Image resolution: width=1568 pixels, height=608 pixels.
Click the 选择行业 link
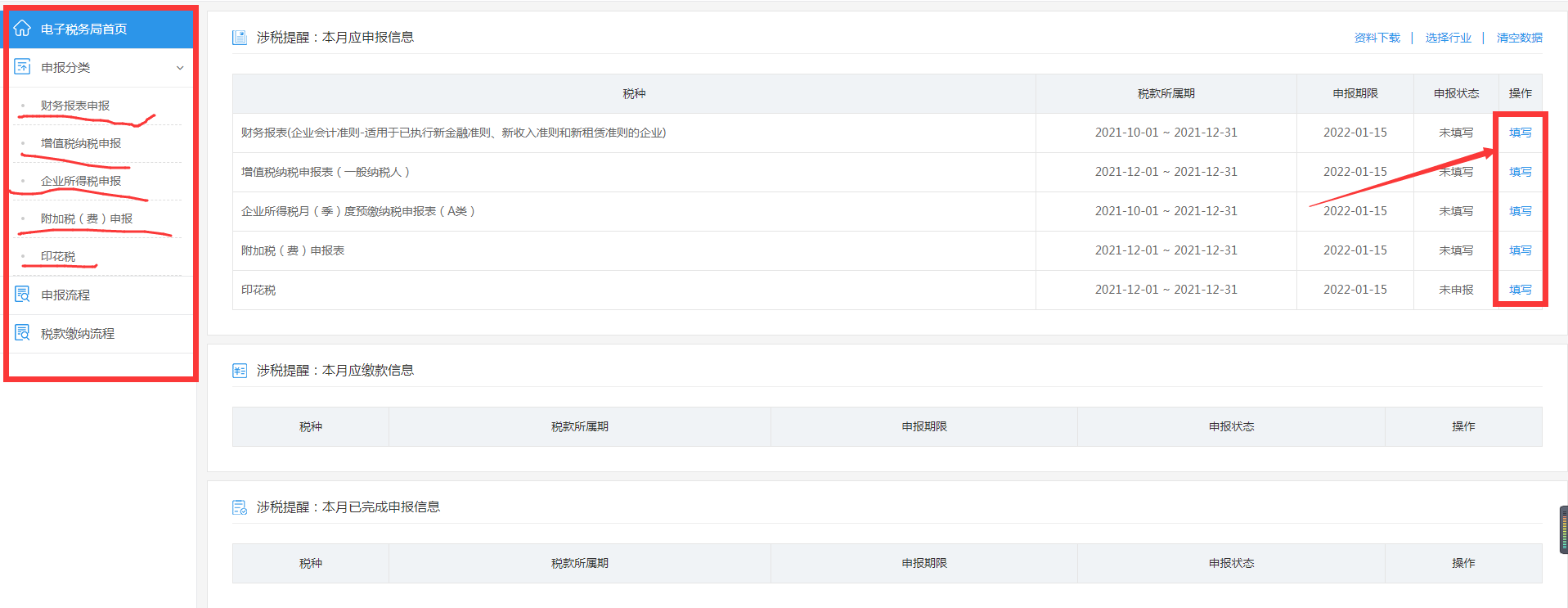coord(1449,38)
